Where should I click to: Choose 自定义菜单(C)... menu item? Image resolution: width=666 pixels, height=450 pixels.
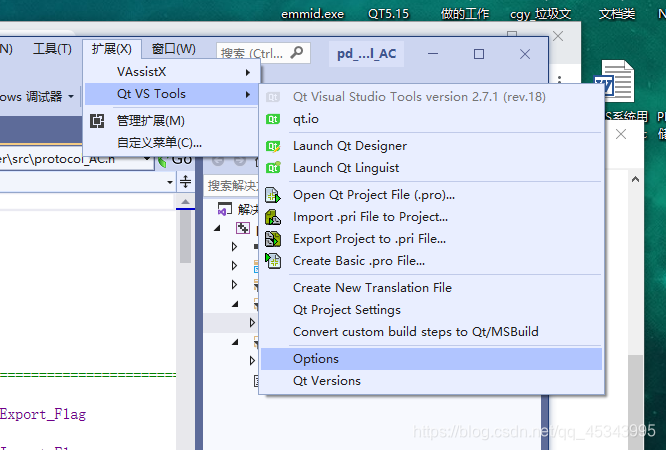pos(172,143)
